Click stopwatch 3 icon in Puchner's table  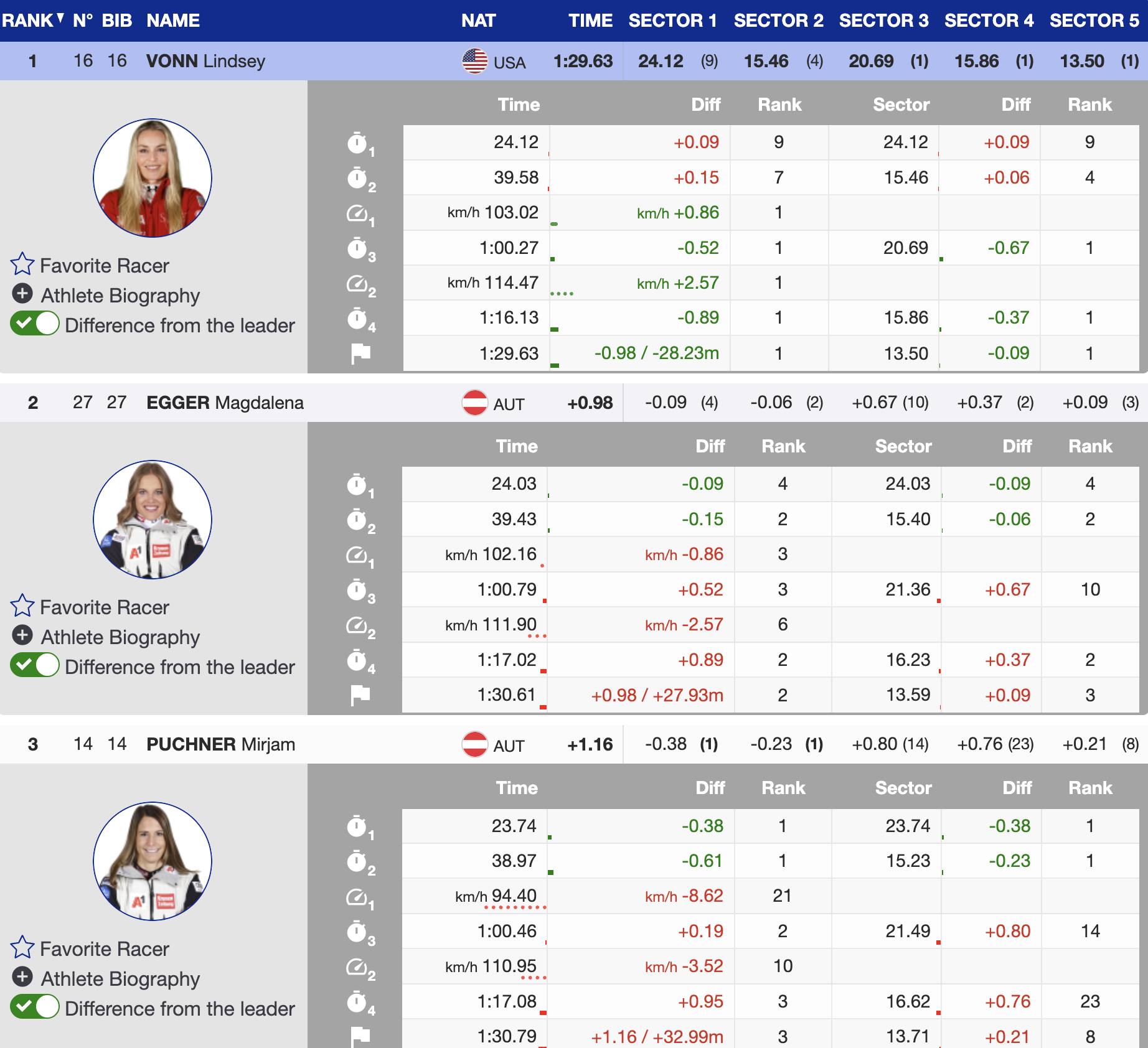[357, 932]
